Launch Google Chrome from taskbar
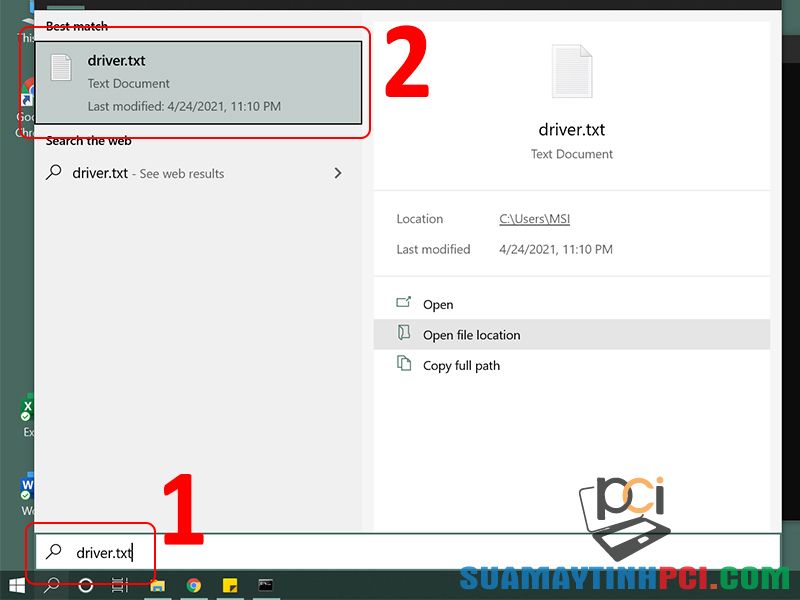The image size is (800, 600). pyautogui.click(x=194, y=585)
